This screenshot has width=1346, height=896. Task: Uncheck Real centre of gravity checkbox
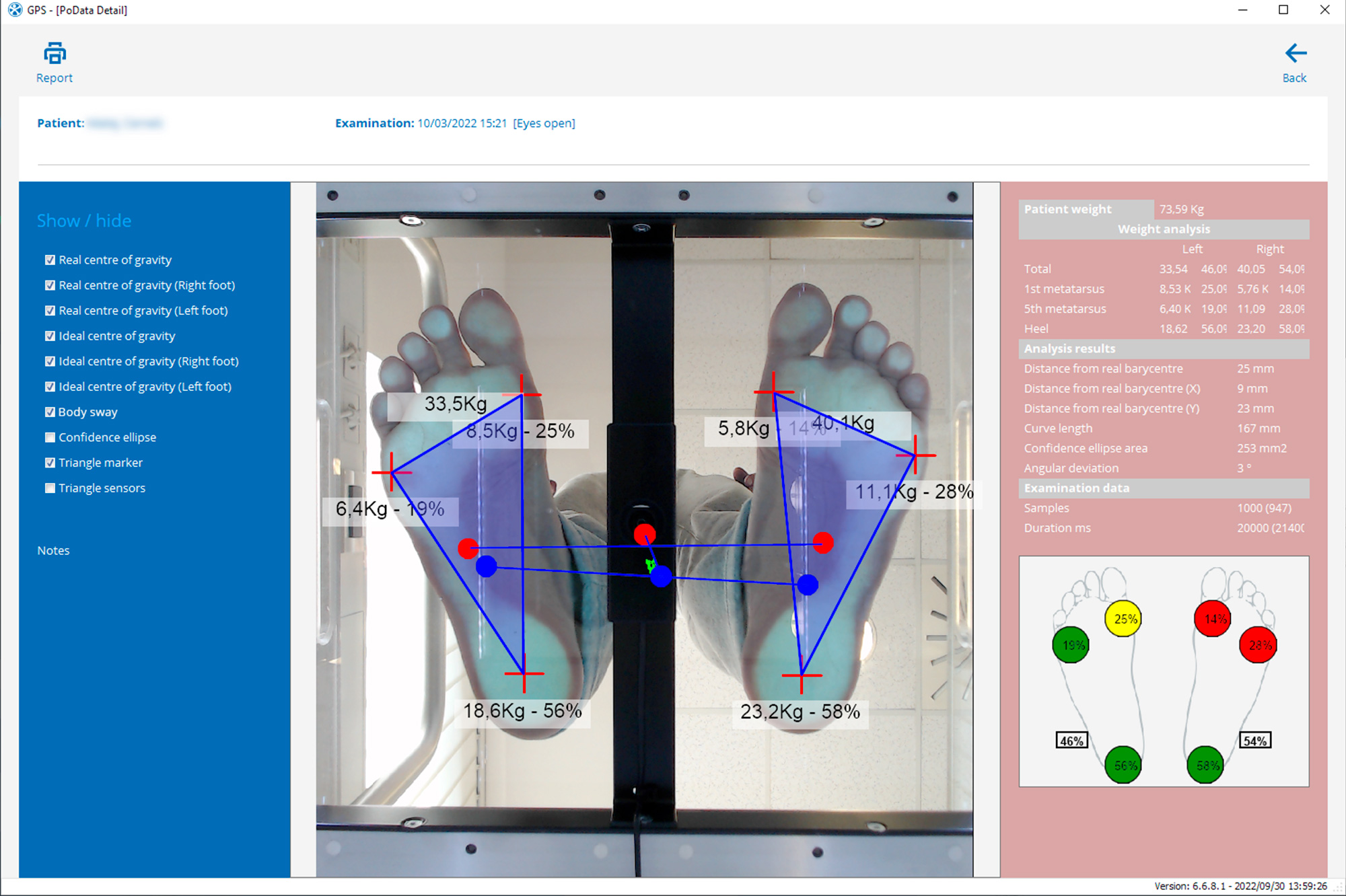pos(50,260)
